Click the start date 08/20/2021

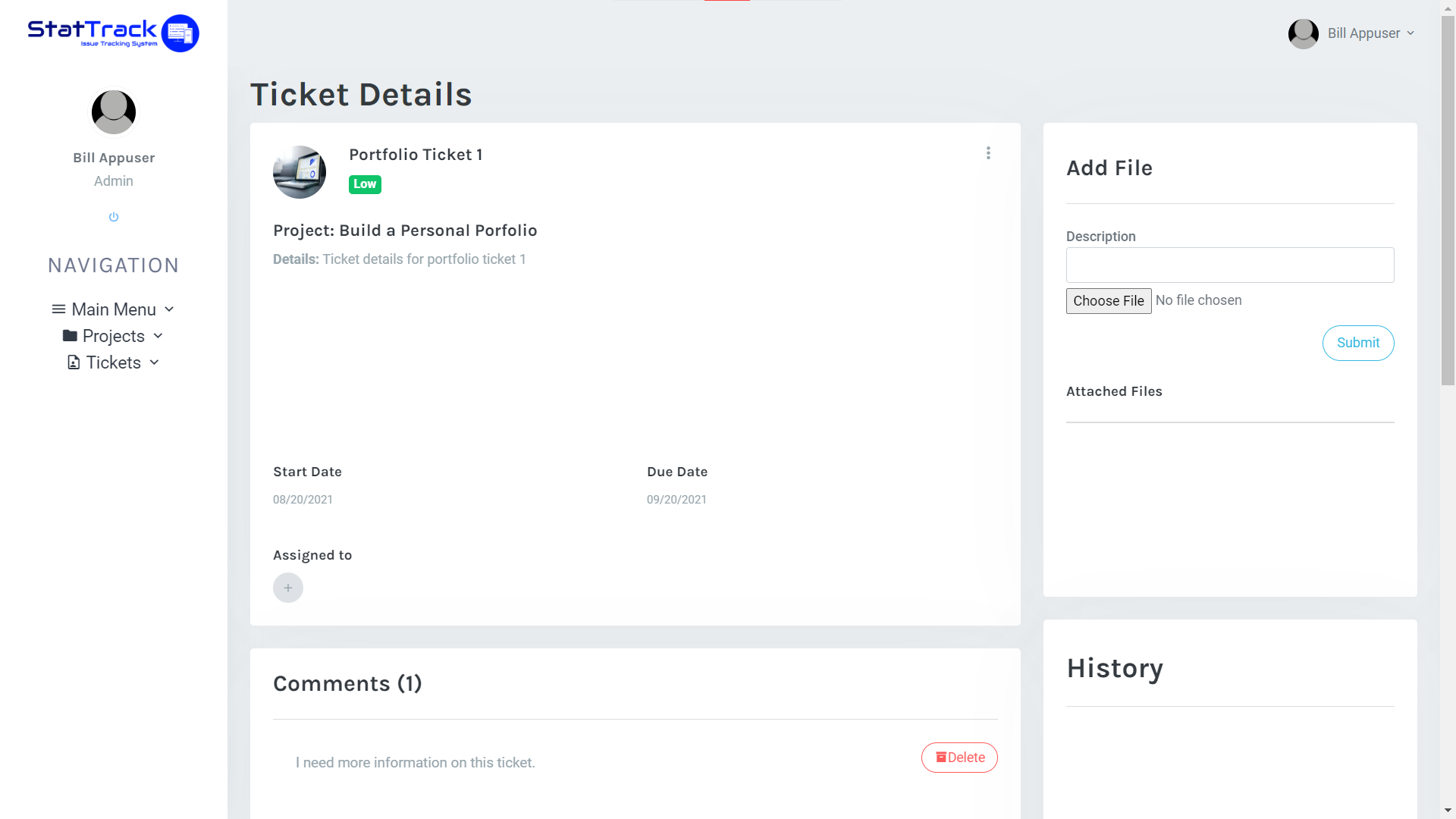(303, 500)
